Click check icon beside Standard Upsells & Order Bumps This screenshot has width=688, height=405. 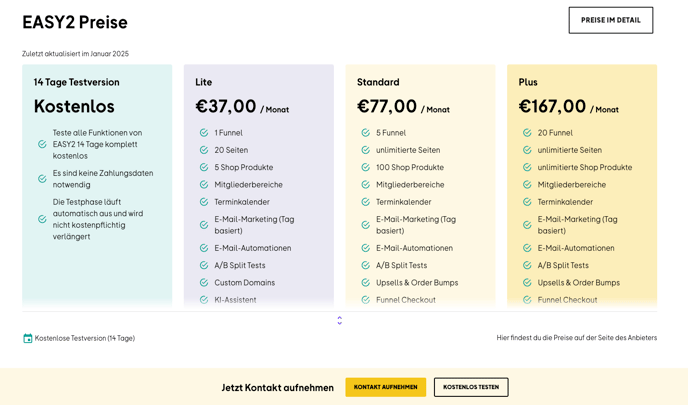click(366, 283)
